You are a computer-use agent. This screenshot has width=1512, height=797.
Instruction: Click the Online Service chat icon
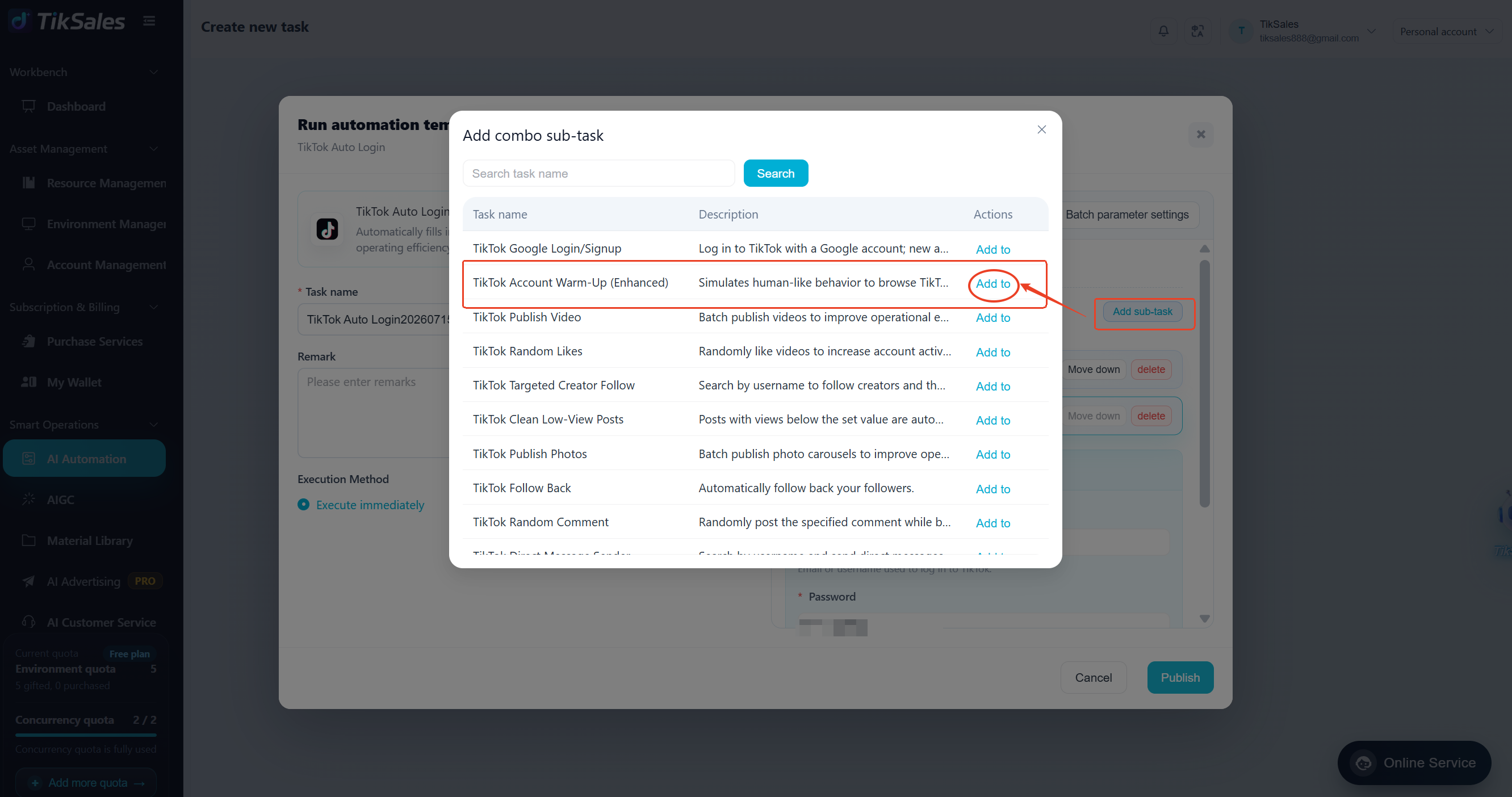point(1363,762)
